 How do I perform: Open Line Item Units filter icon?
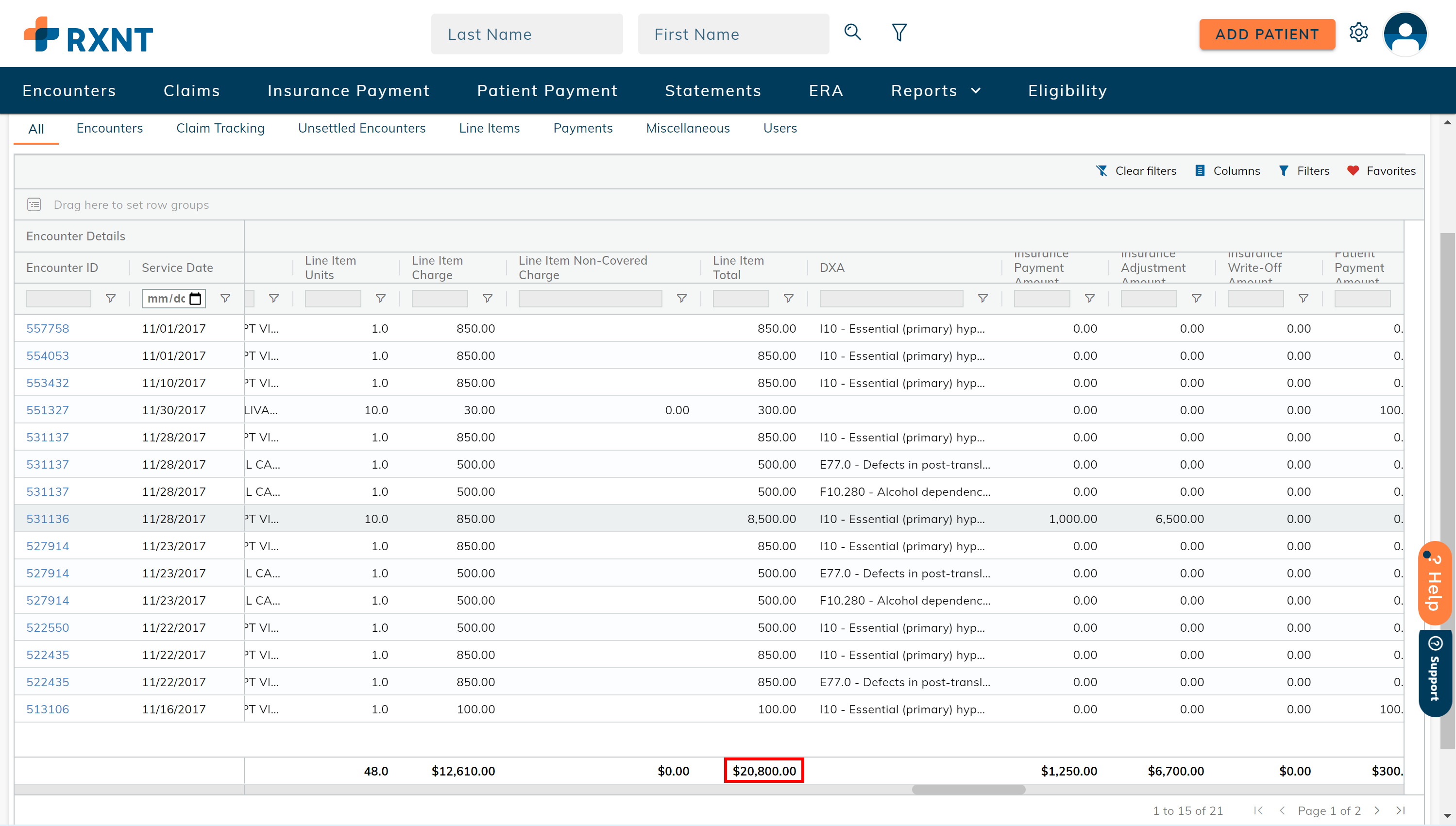click(x=381, y=298)
